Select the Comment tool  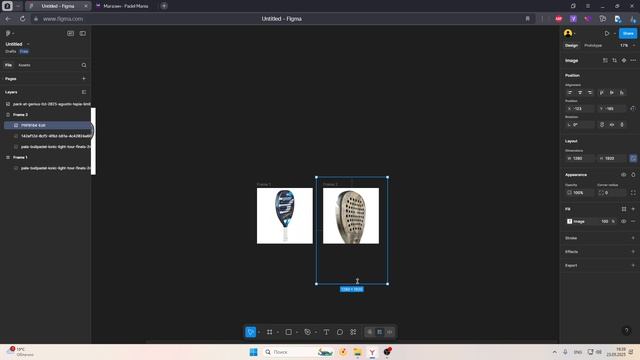pyautogui.click(x=340, y=332)
